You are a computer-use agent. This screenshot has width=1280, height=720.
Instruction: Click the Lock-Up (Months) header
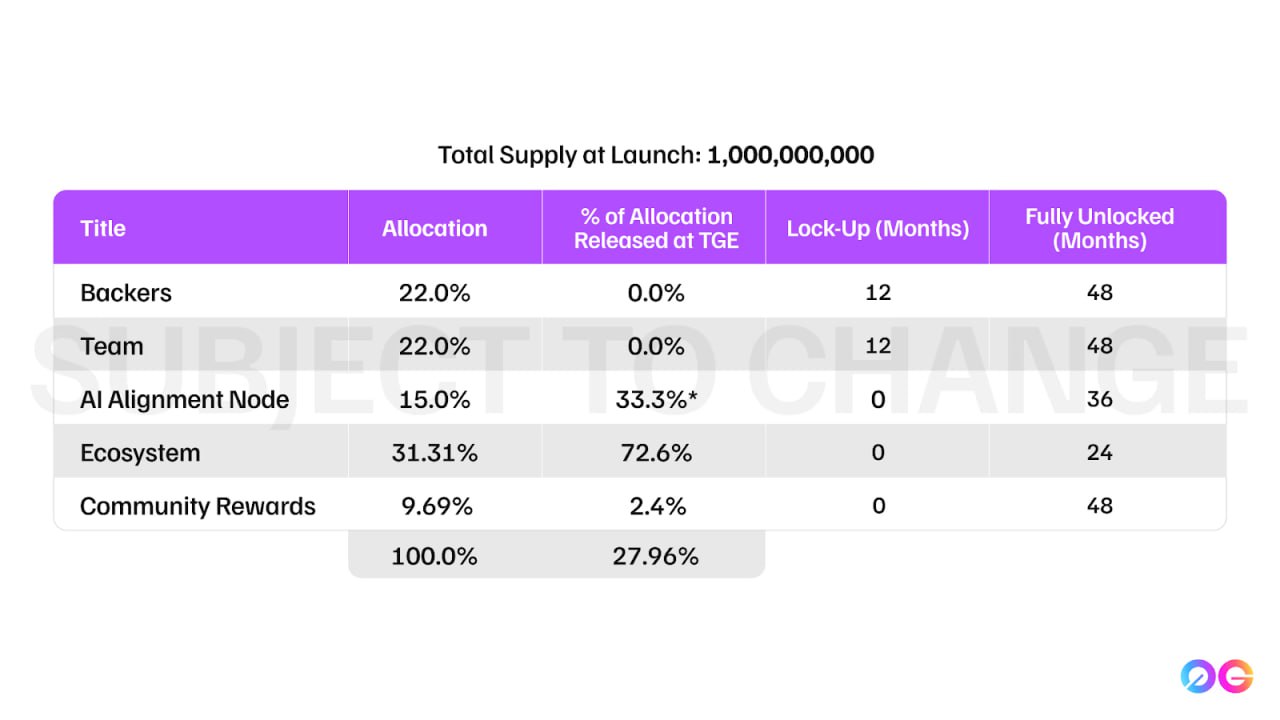click(878, 228)
